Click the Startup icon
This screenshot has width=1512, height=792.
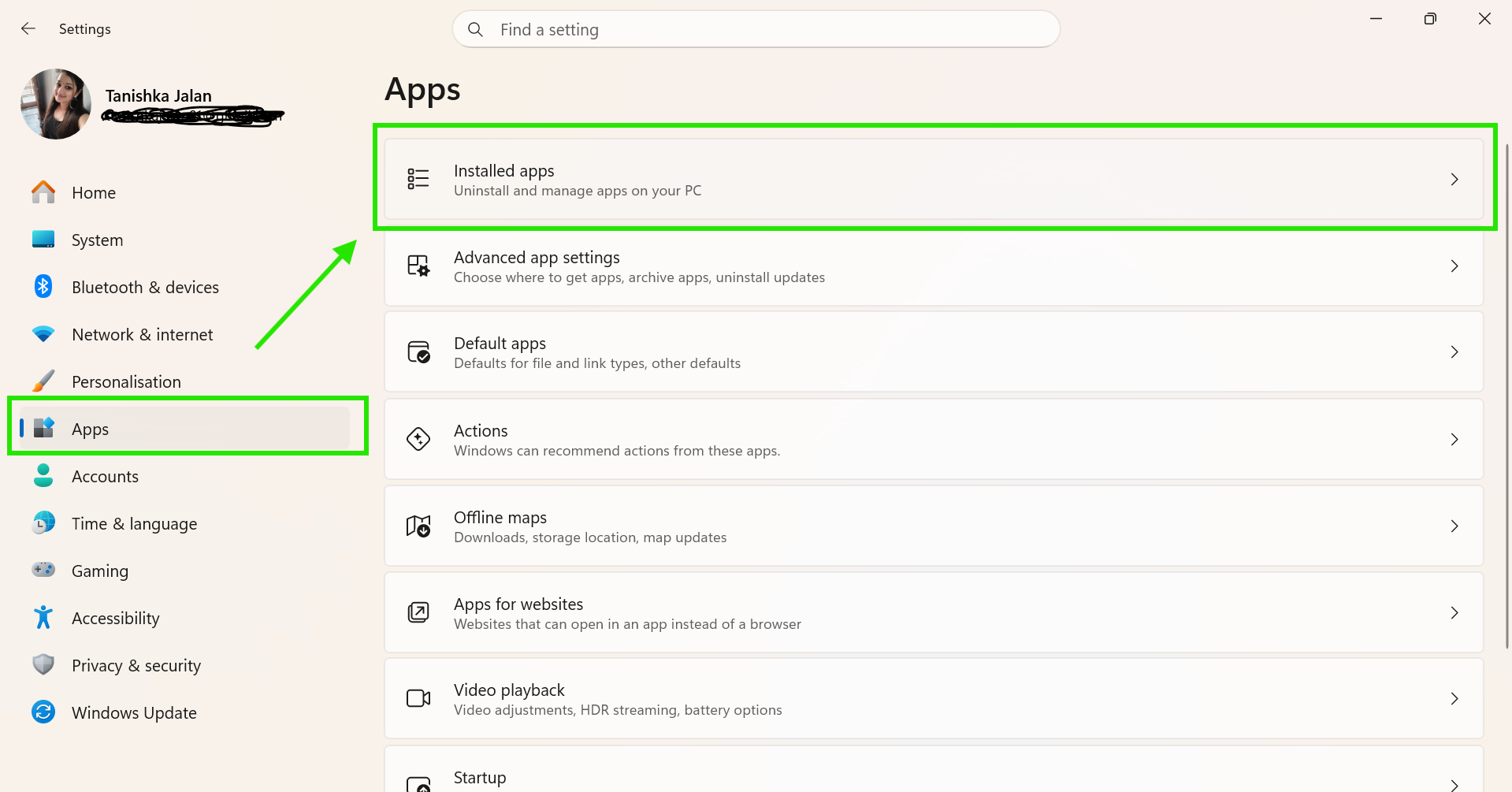tap(418, 784)
